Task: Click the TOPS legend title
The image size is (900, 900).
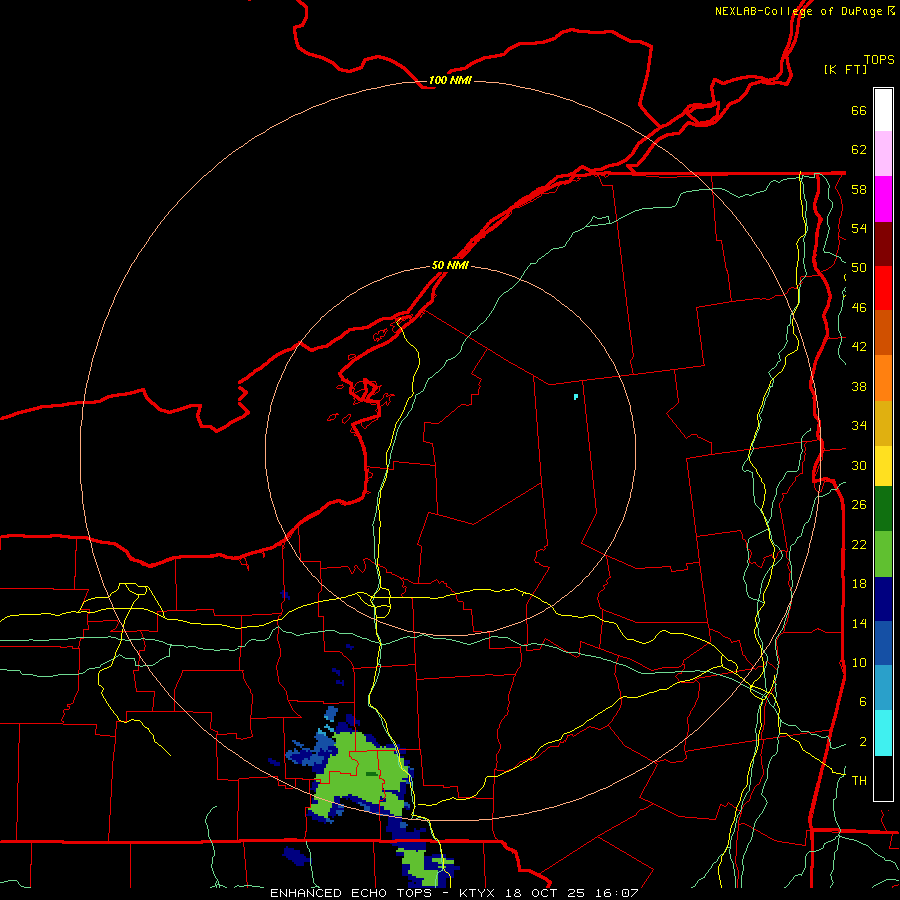Action: pos(879,59)
